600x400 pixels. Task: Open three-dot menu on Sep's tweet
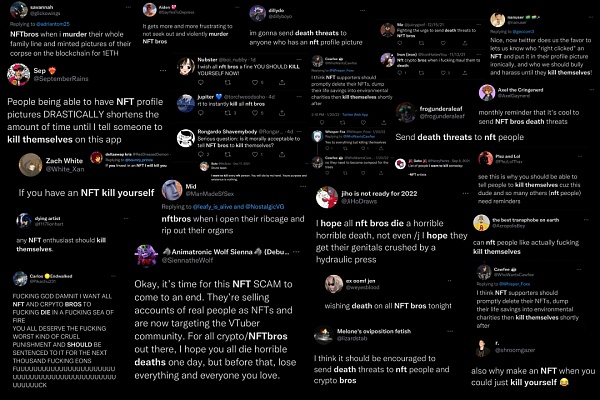point(163,70)
